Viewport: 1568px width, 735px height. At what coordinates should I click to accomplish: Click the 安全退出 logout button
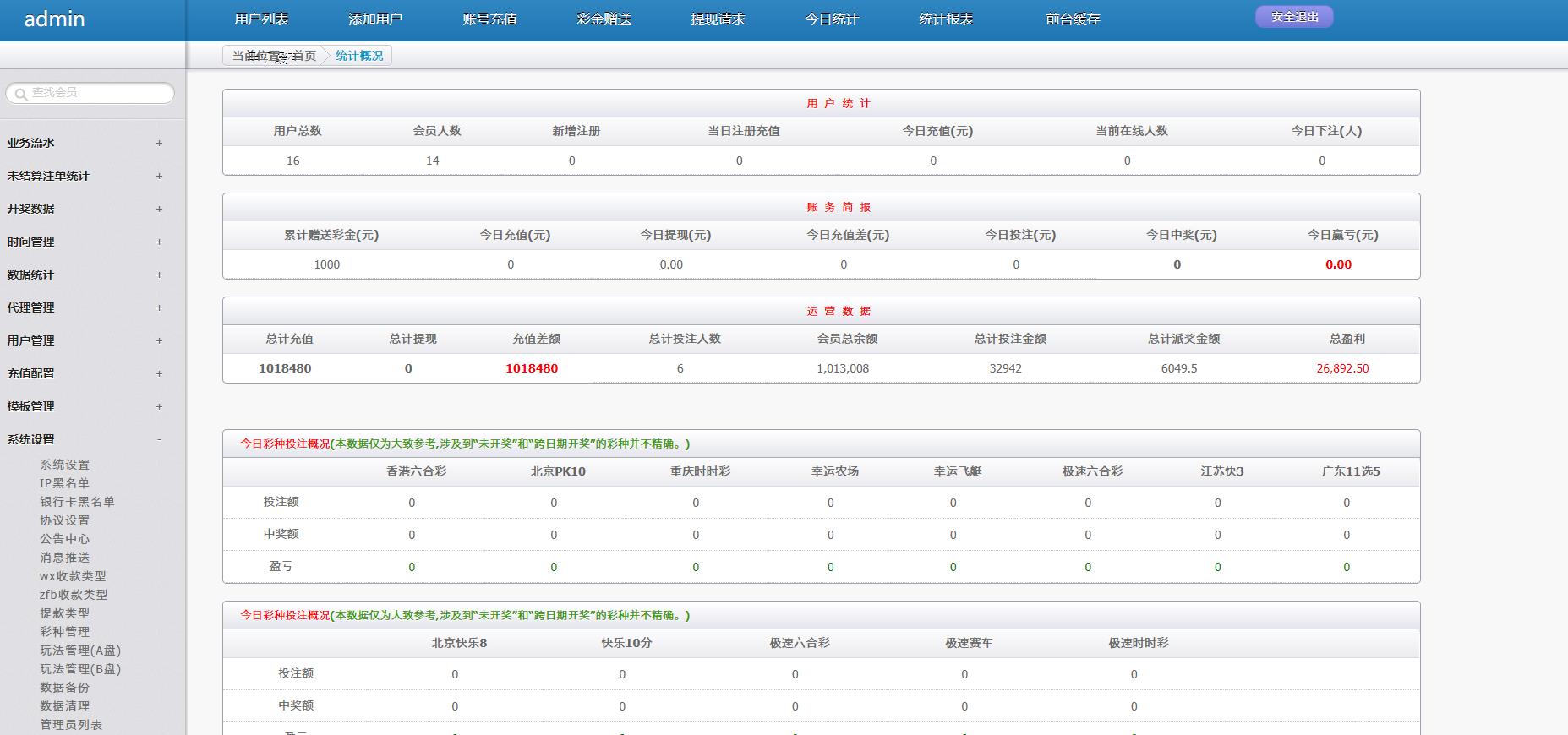[1293, 17]
